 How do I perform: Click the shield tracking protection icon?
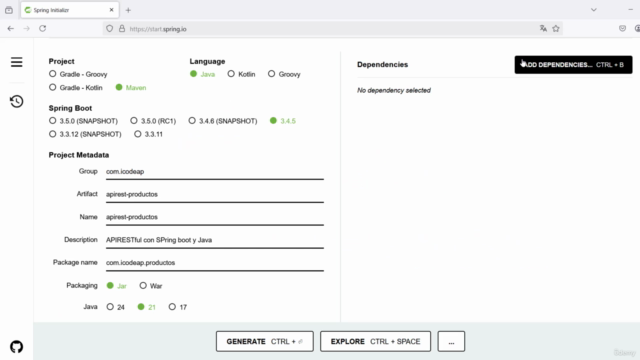(x=109, y=29)
